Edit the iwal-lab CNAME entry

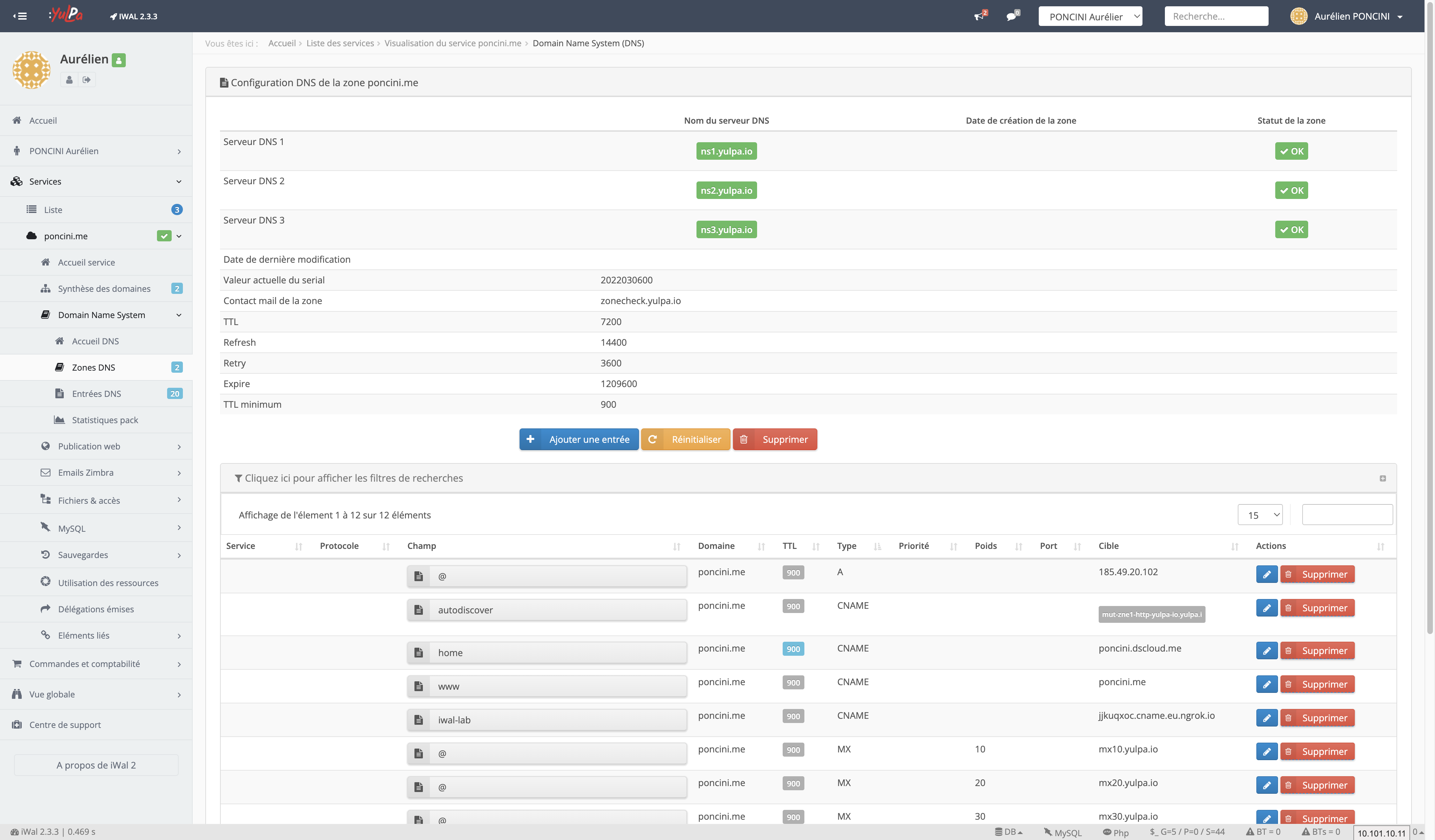point(1266,717)
